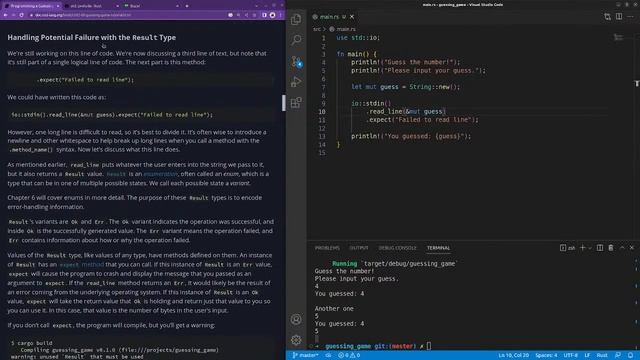Click the browser profile avatar icon
Screen dimensions: 640x360
click(272, 15)
